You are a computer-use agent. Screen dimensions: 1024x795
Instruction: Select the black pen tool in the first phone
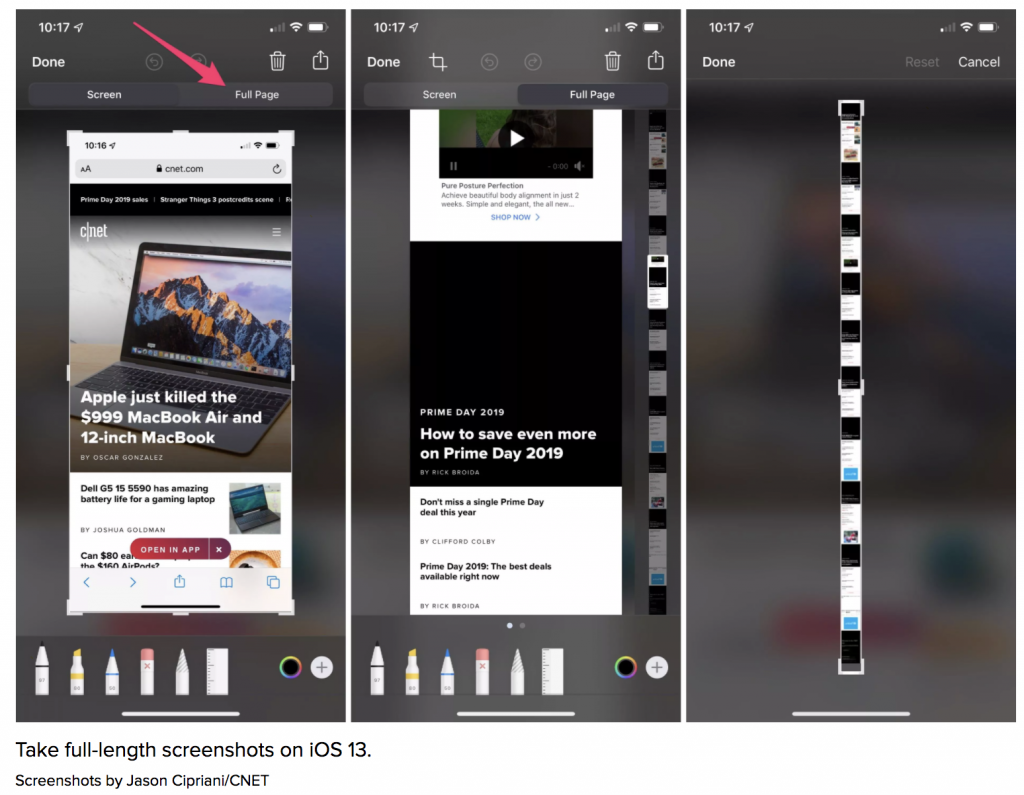coord(42,670)
